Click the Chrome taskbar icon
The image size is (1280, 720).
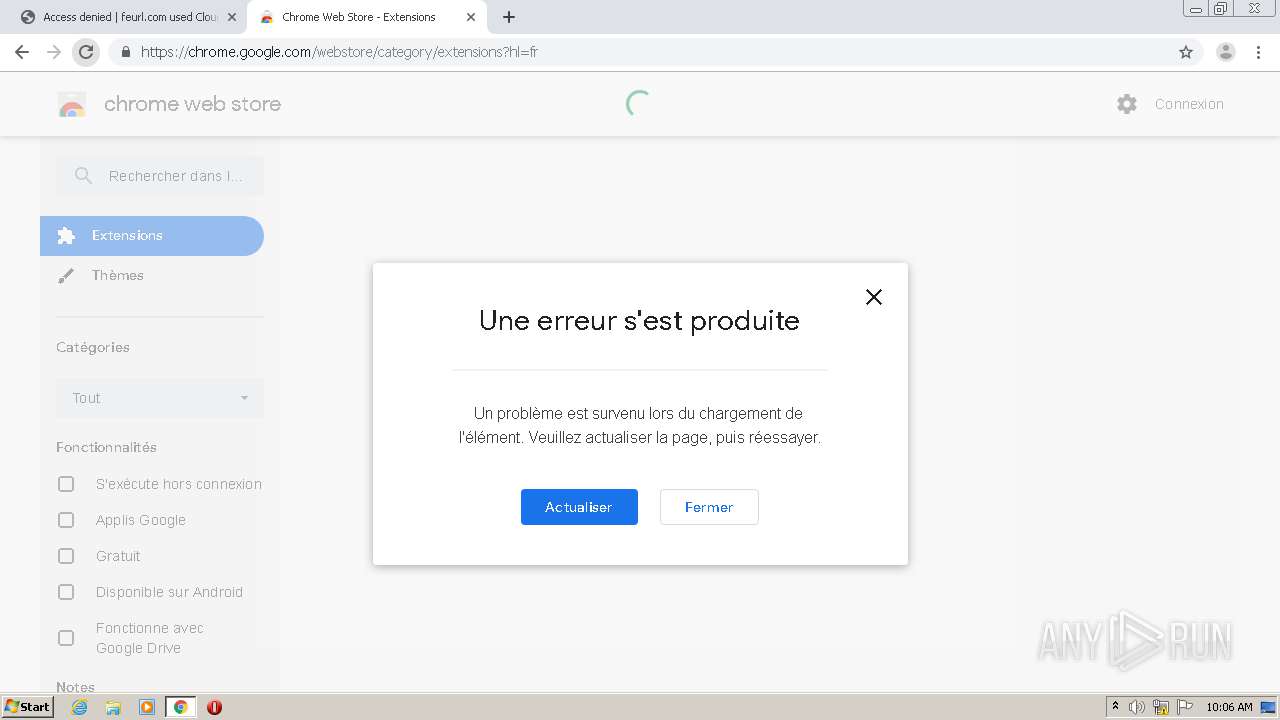[181, 707]
